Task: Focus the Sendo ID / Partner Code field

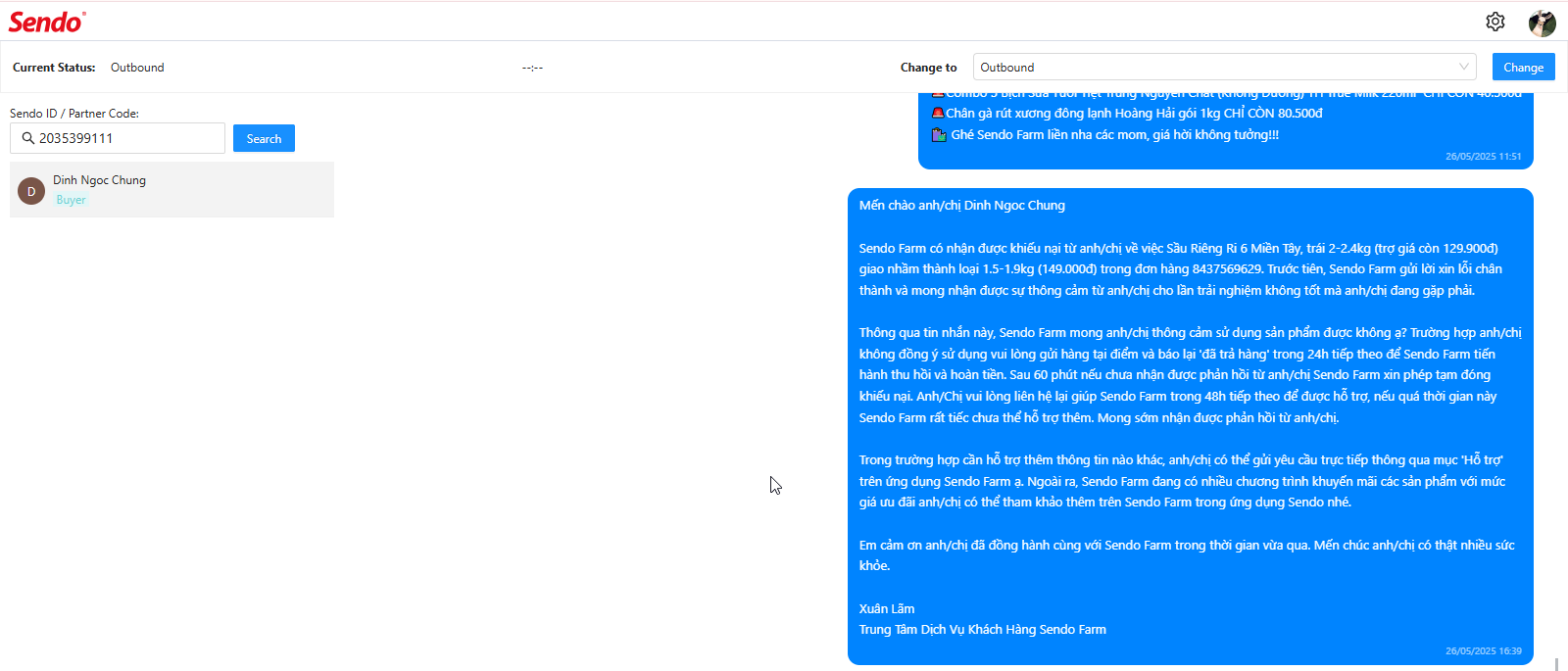Action: pyautogui.click(x=118, y=138)
